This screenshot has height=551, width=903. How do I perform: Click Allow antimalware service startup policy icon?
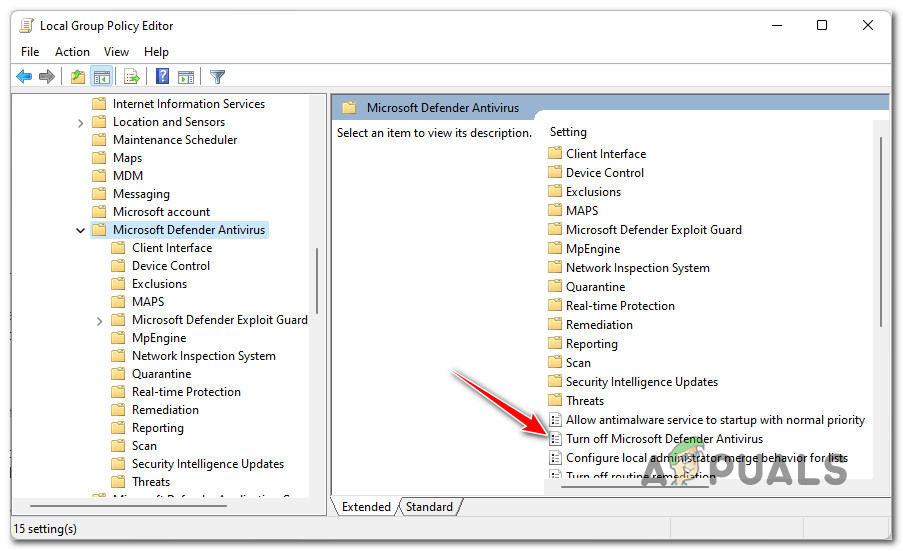click(x=555, y=420)
